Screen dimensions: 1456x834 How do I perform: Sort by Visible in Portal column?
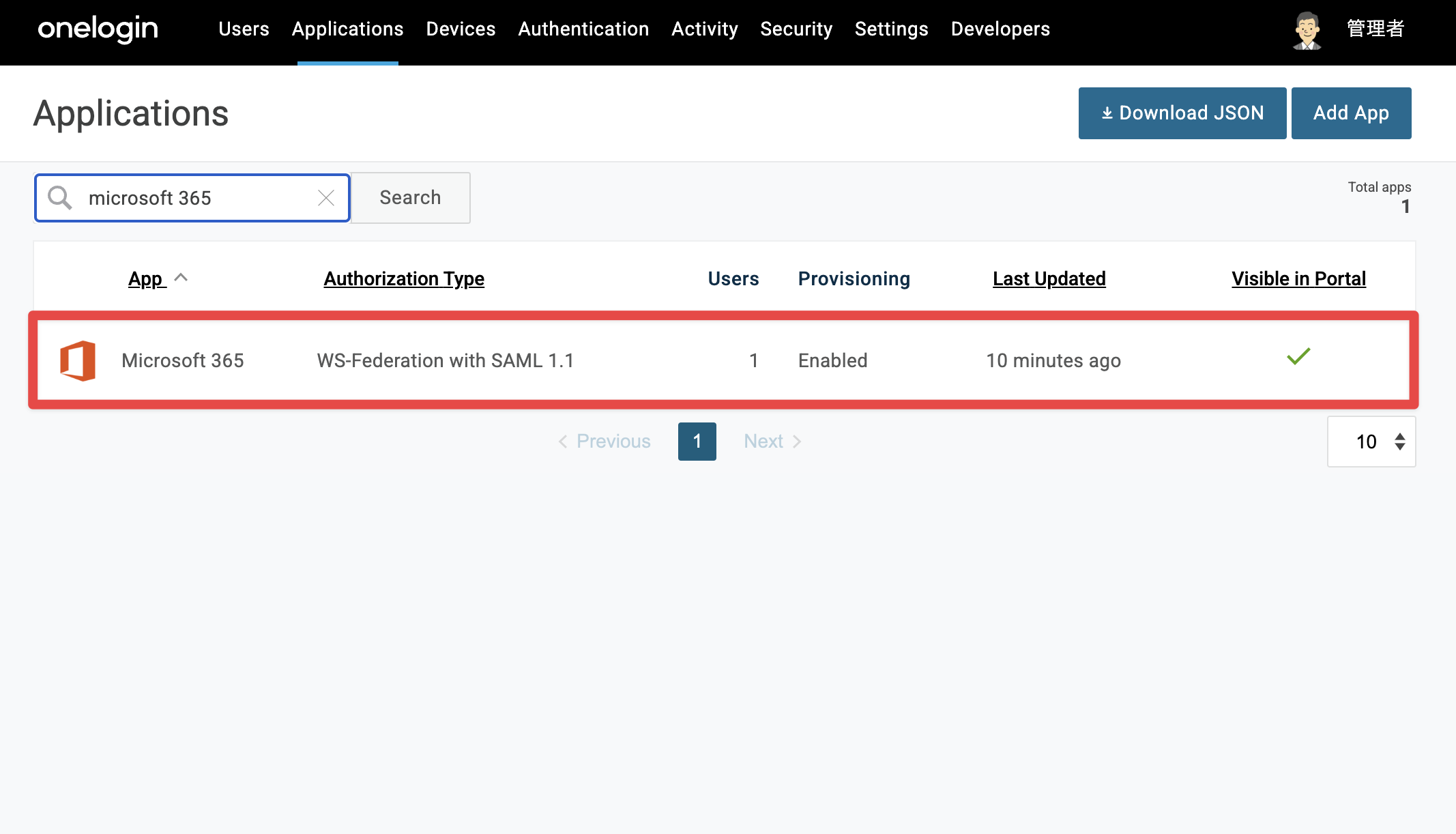[1299, 278]
